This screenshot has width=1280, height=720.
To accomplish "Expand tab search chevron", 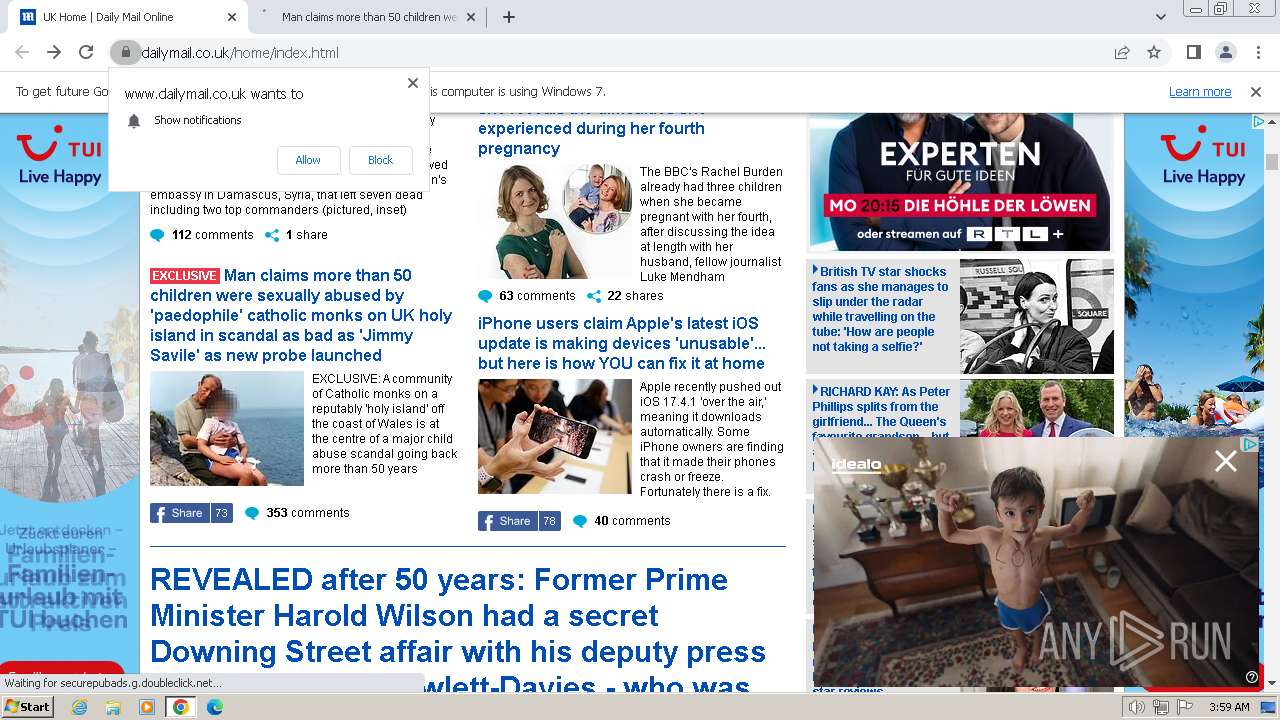I will click(x=1160, y=17).
